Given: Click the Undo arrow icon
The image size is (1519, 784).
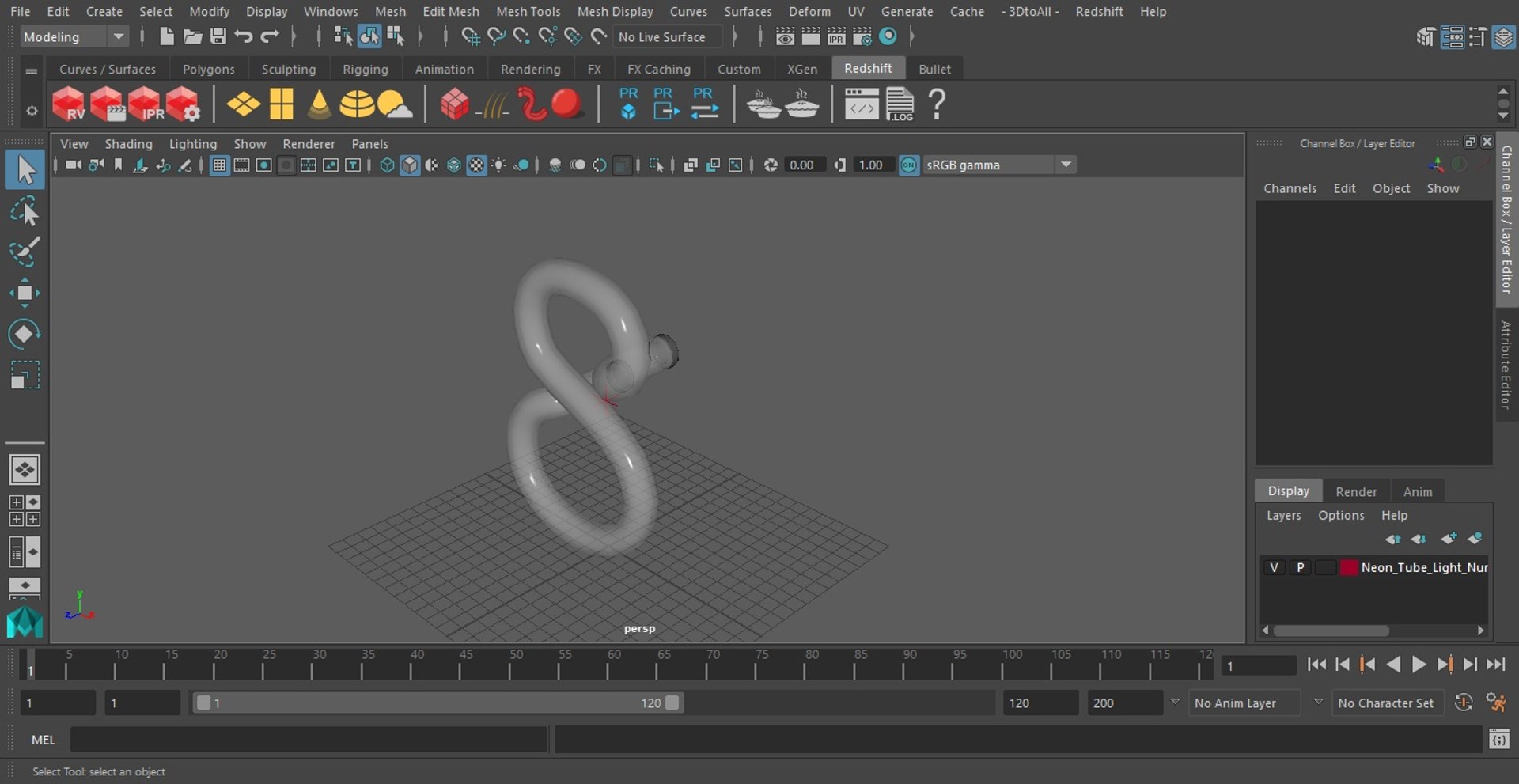Looking at the screenshot, I should [x=244, y=36].
